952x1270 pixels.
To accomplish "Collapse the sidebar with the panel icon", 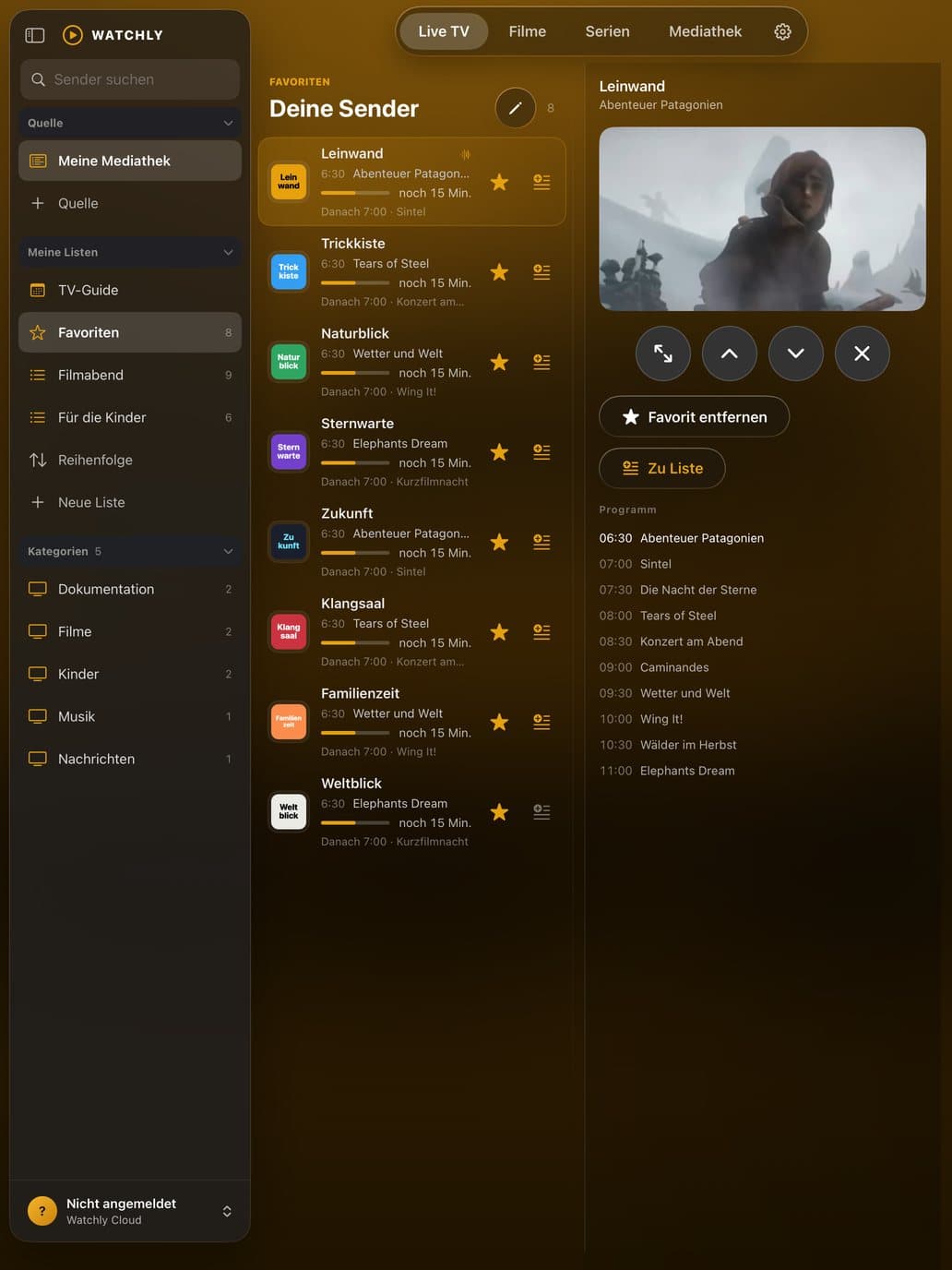I will [35, 35].
